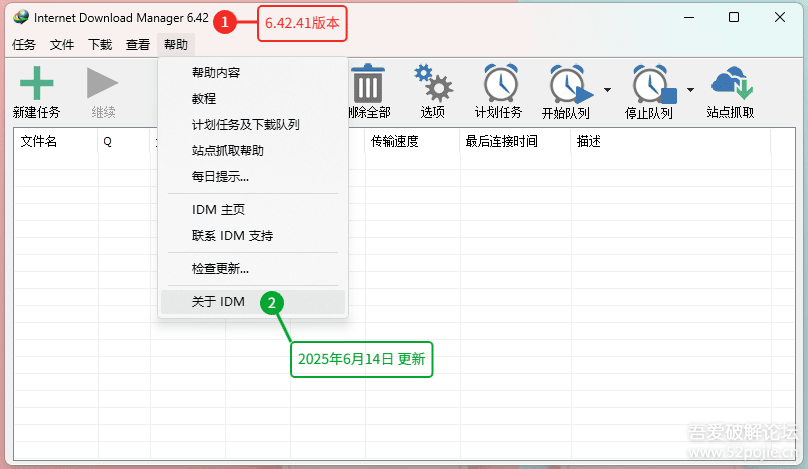Click the grey Resume play icon
This screenshot has width=808, height=469.
(103, 83)
